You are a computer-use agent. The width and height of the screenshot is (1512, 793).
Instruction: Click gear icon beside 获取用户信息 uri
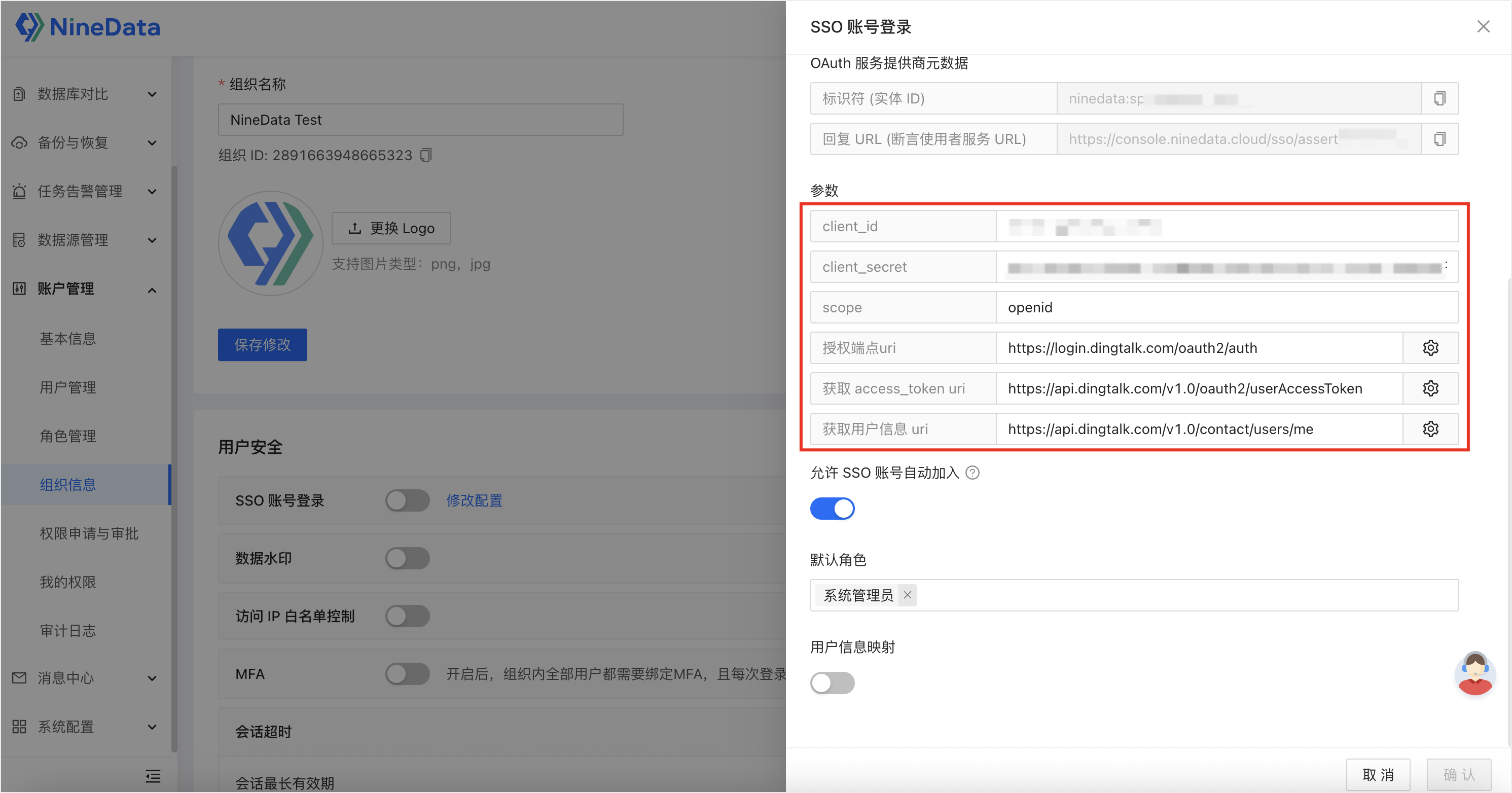pos(1430,429)
